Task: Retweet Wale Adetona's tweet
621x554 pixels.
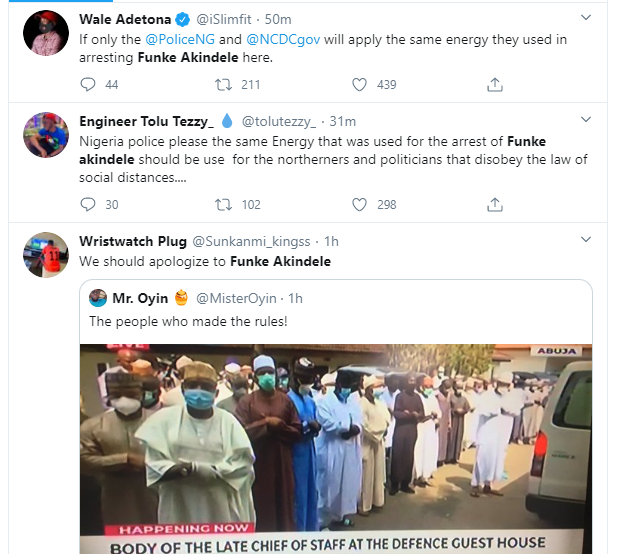Action: [225, 85]
